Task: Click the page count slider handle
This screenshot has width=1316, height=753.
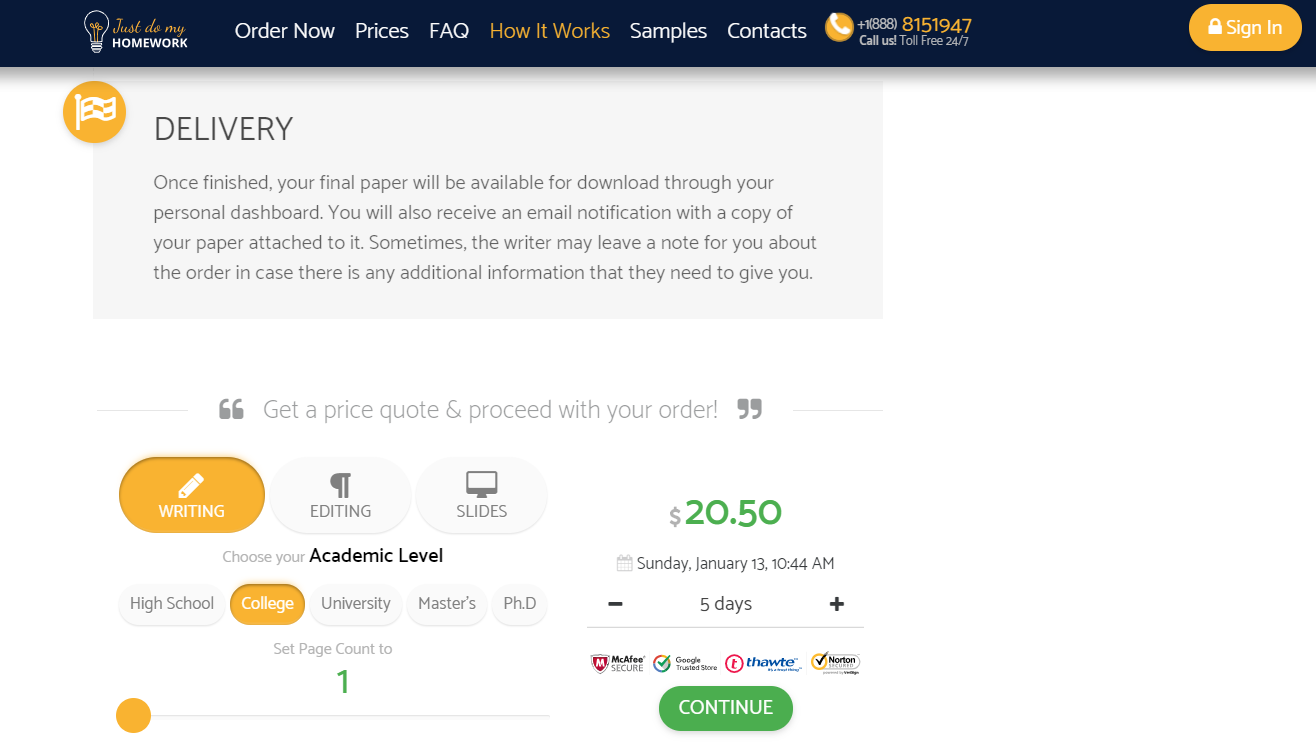Action: tap(133, 716)
